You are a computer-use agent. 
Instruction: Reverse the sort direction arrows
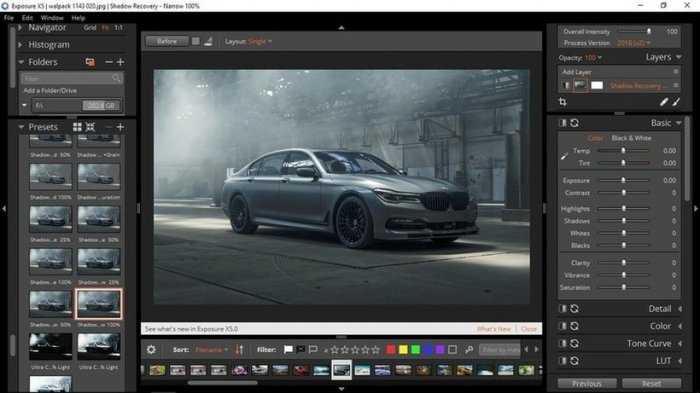tap(239, 350)
